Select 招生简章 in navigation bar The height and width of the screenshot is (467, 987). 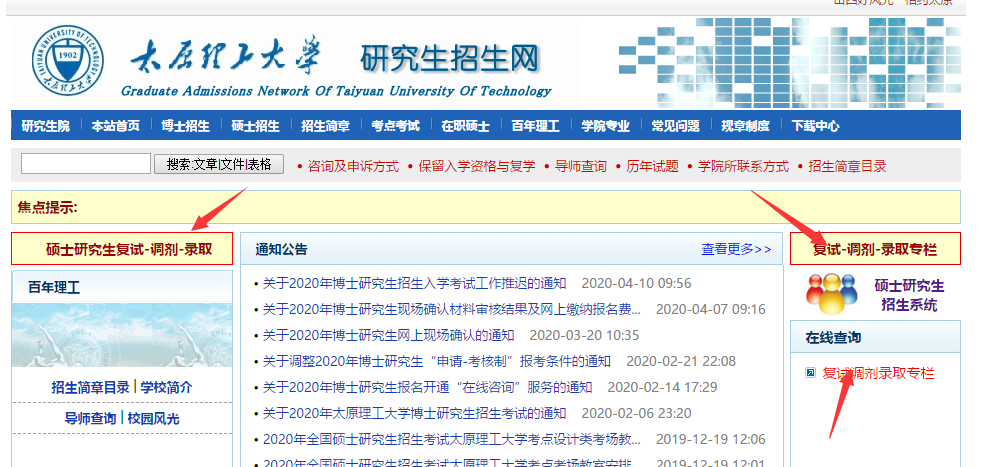click(x=325, y=126)
